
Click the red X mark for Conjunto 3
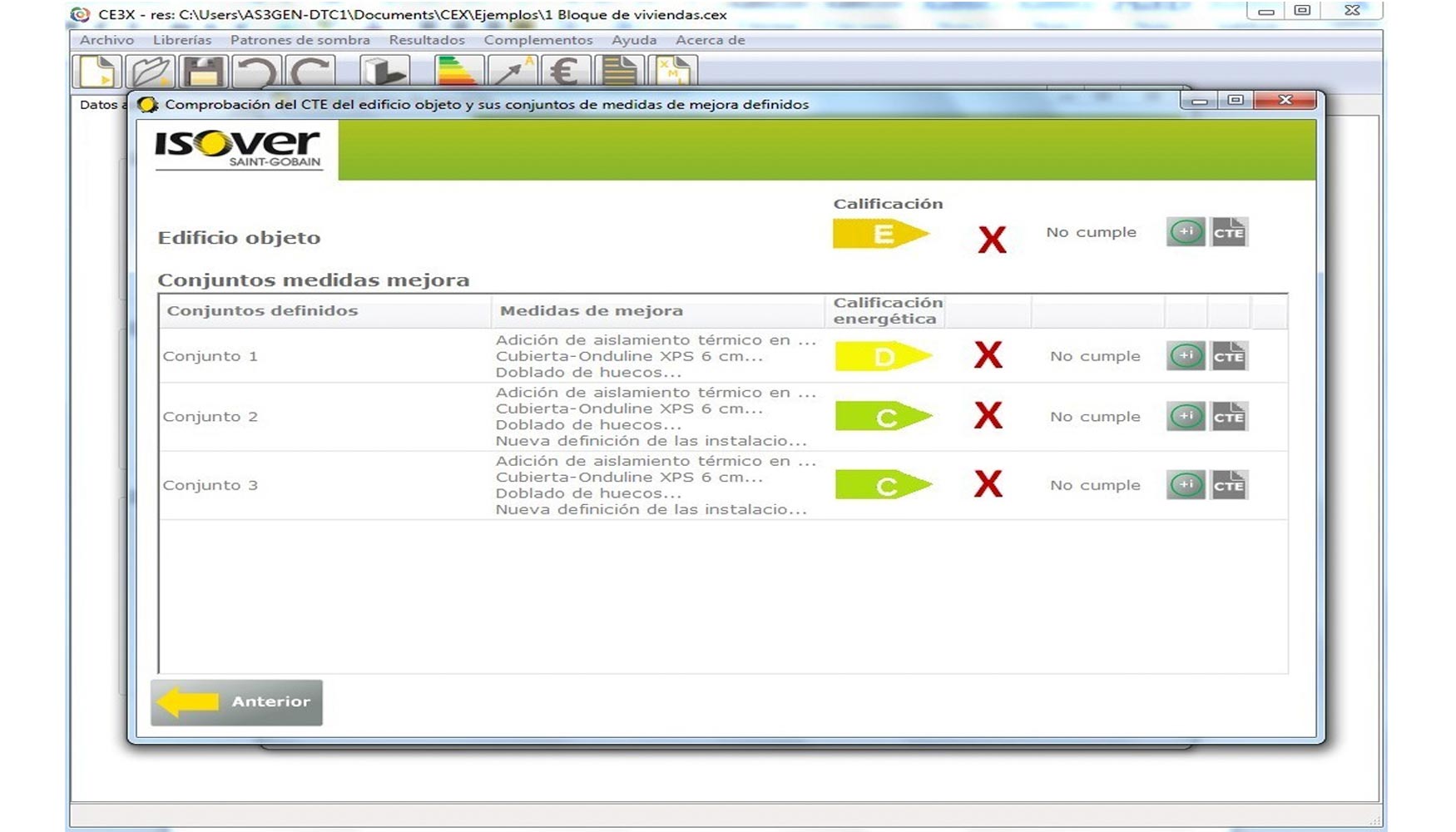coord(988,483)
